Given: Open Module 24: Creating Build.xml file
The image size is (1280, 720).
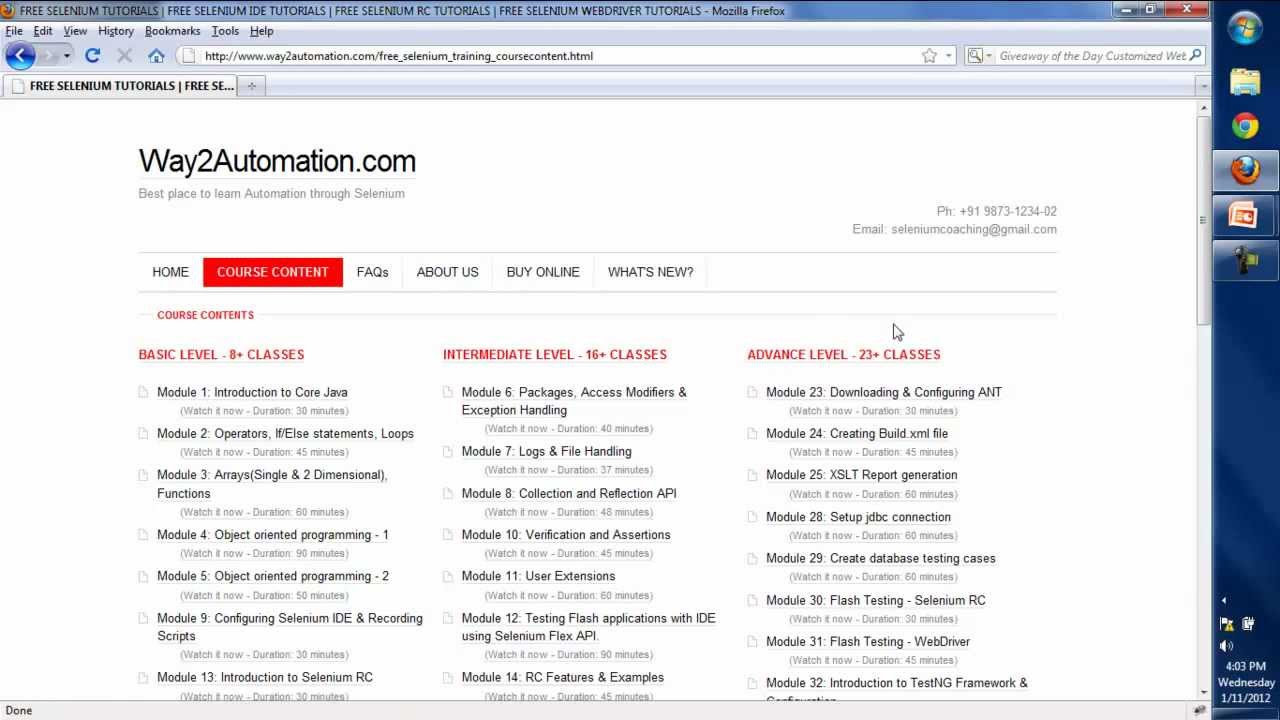Looking at the screenshot, I should click(x=857, y=434).
